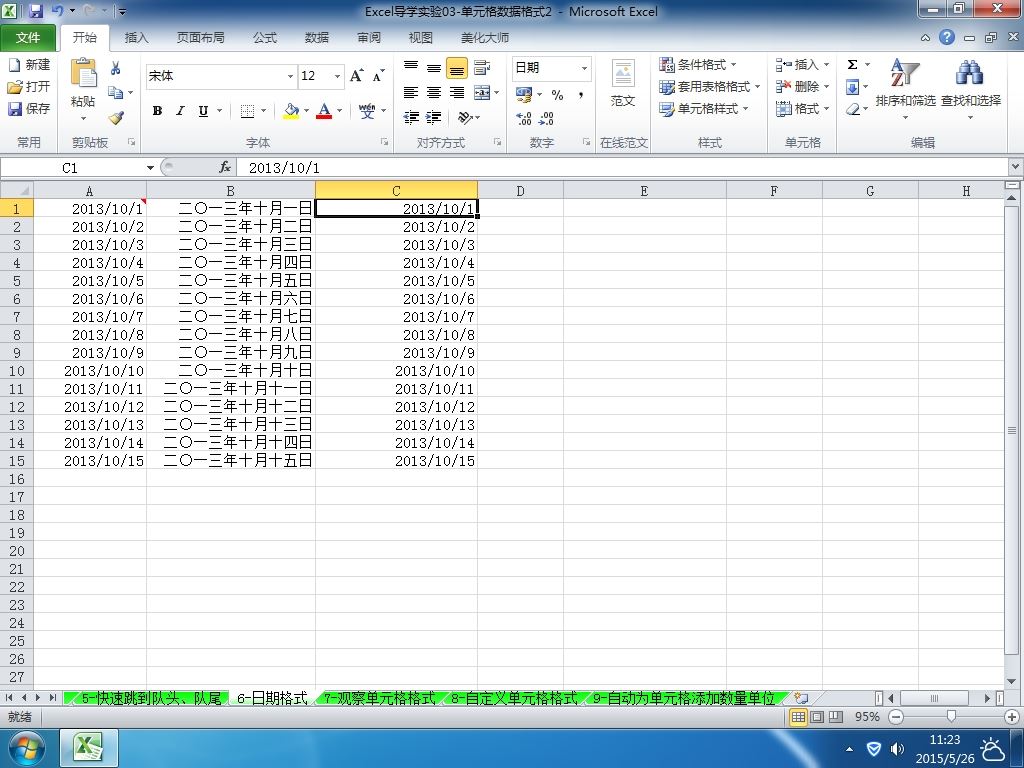Apply the red font color swatch
The height and width of the screenshot is (768, 1024).
(x=324, y=111)
